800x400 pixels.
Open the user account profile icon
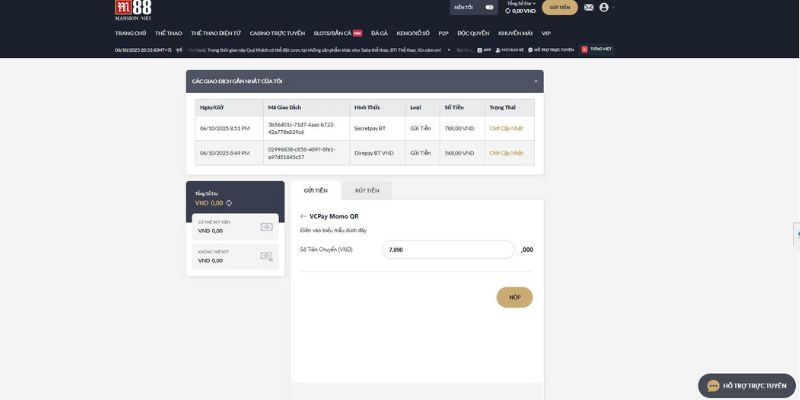point(604,7)
